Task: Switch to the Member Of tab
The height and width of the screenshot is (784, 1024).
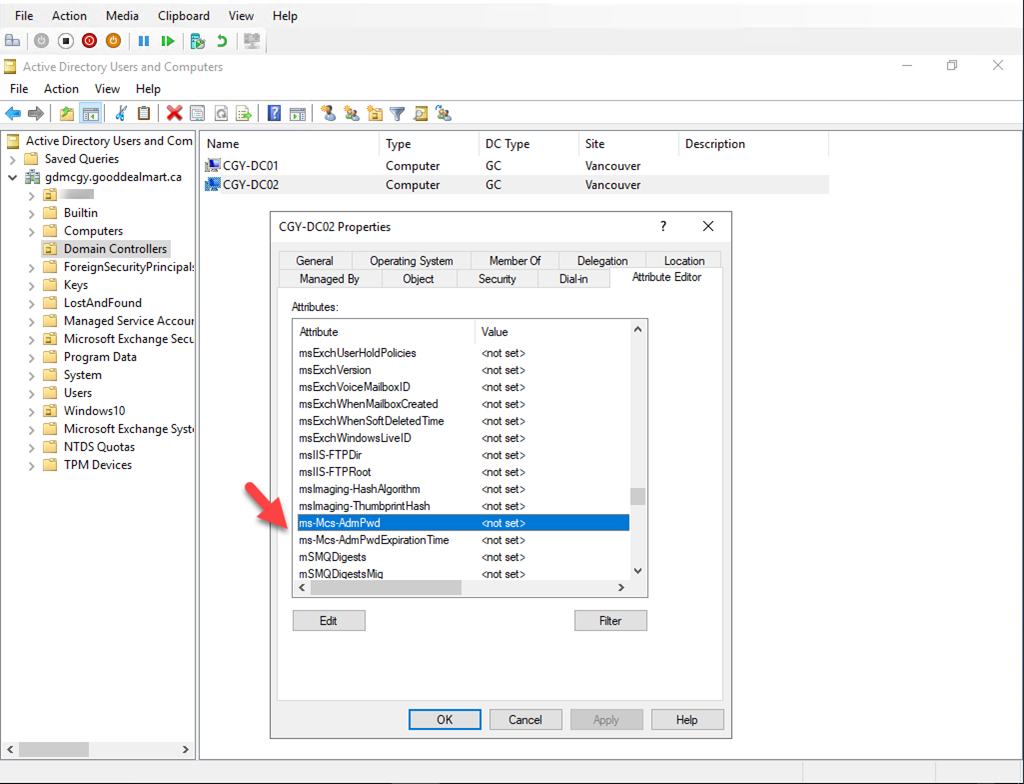Action: point(515,261)
